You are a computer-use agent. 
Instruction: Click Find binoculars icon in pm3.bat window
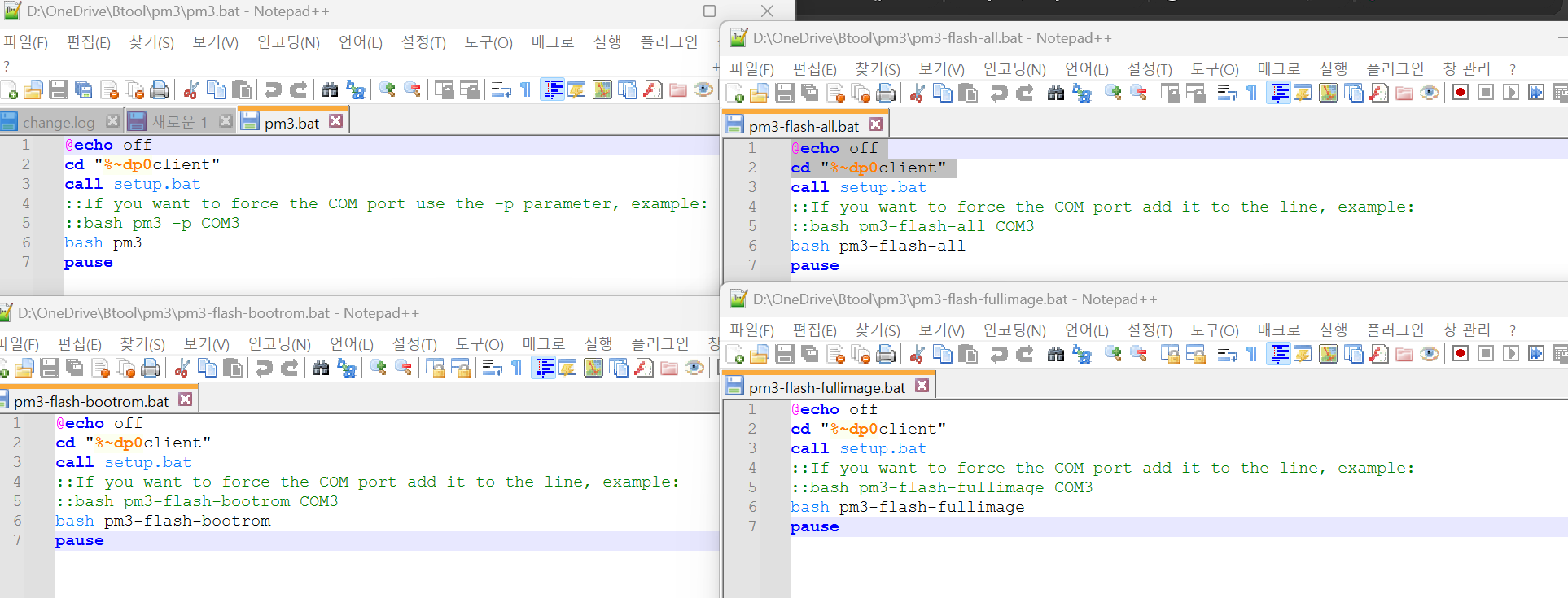click(x=330, y=89)
